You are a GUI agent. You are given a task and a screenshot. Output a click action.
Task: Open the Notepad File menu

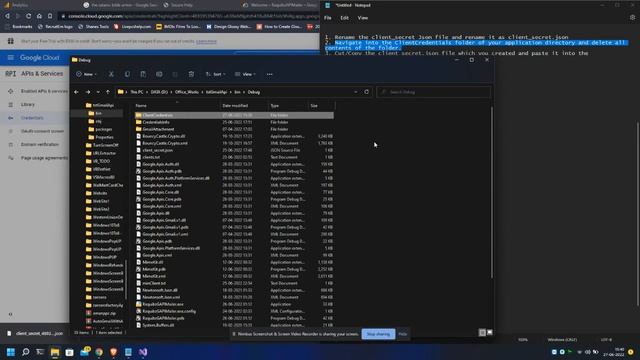[x=328, y=18]
